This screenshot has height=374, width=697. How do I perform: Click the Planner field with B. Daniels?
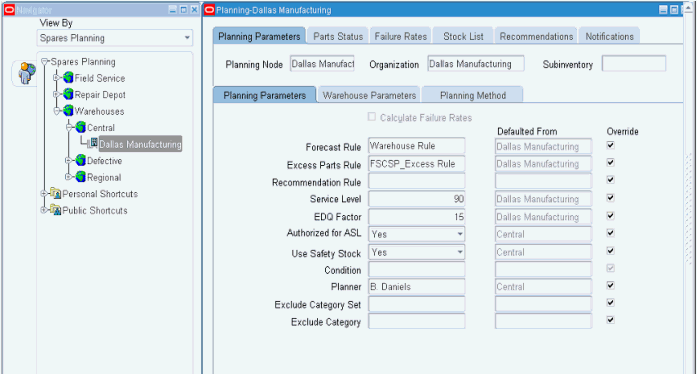(x=417, y=287)
